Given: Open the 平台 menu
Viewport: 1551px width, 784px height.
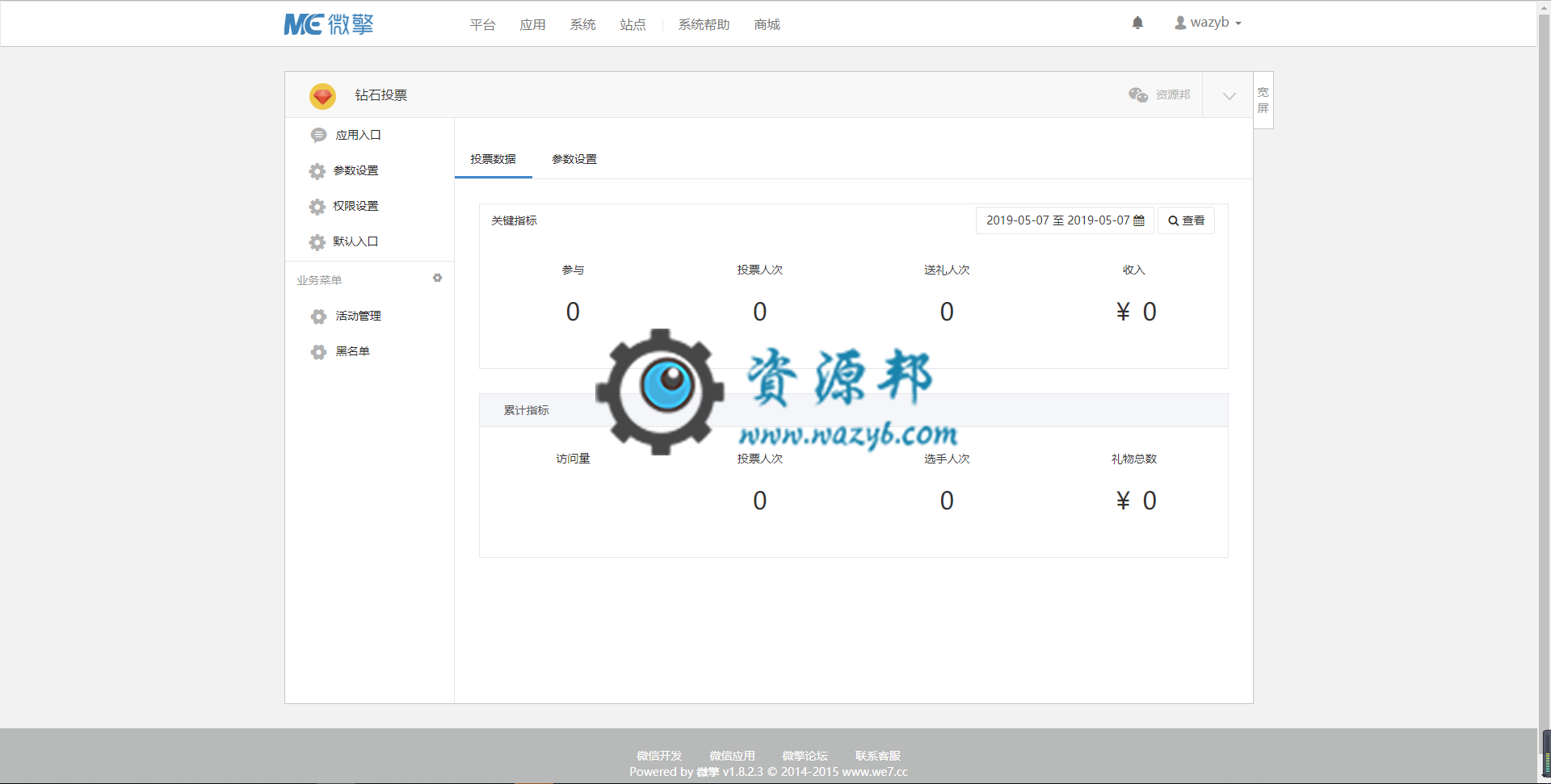Looking at the screenshot, I should pyautogui.click(x=482, y=25).
